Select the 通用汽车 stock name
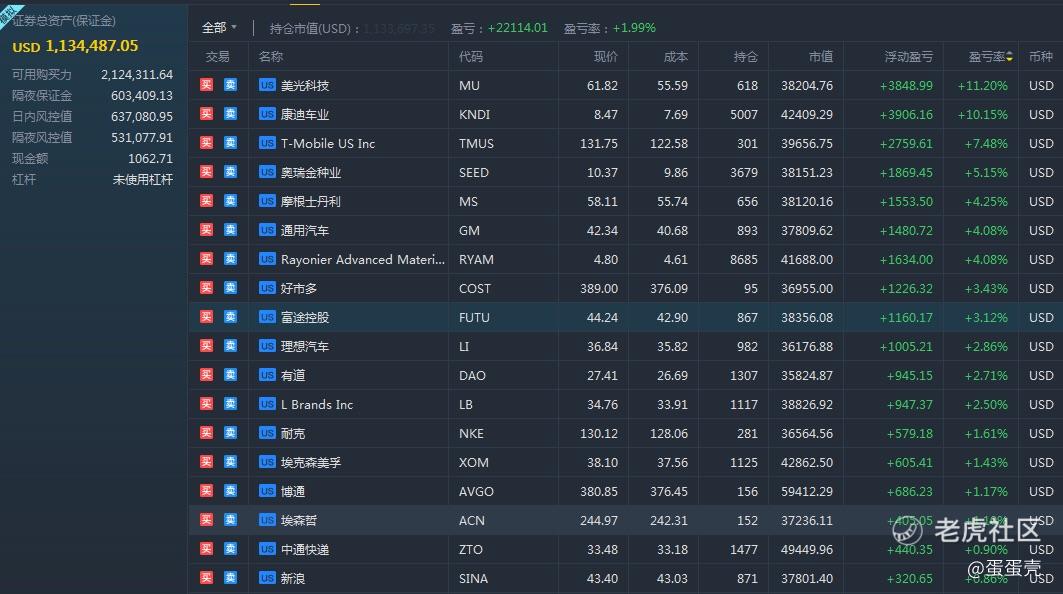Viewport: 1063px width, 594px height. [305, 231]
